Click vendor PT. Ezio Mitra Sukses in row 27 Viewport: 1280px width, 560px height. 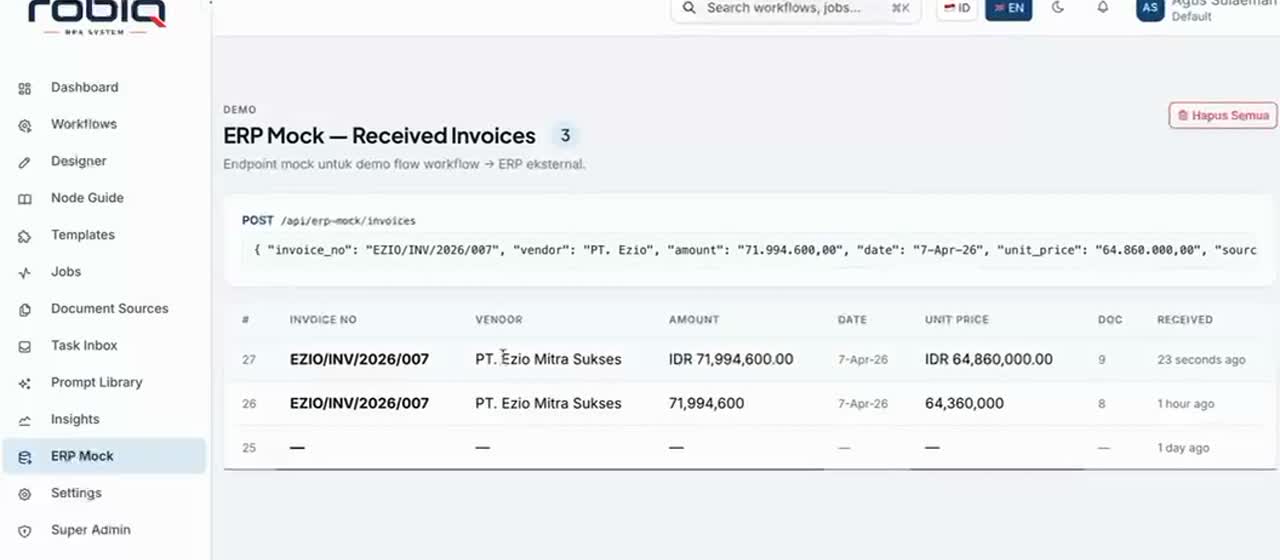[x=548, y=359]
